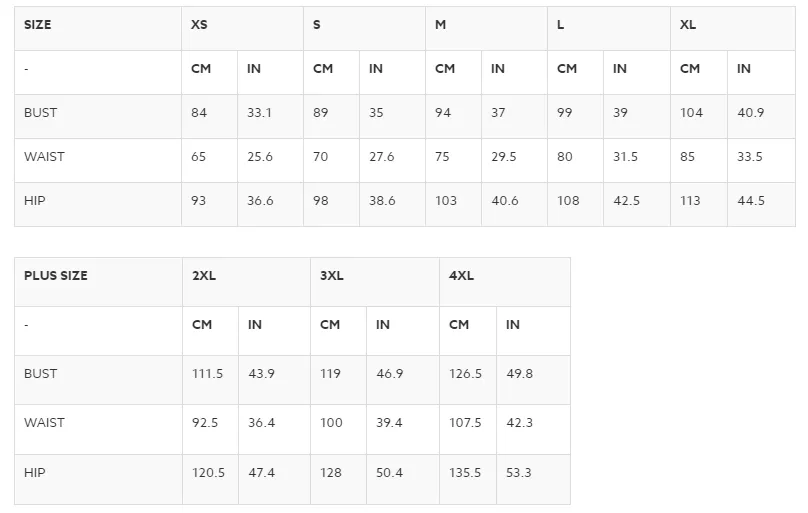Viewport: 808px width, 513px height.
Task: Click the XS bust value 33.1 inches
Action: point(259,113)
